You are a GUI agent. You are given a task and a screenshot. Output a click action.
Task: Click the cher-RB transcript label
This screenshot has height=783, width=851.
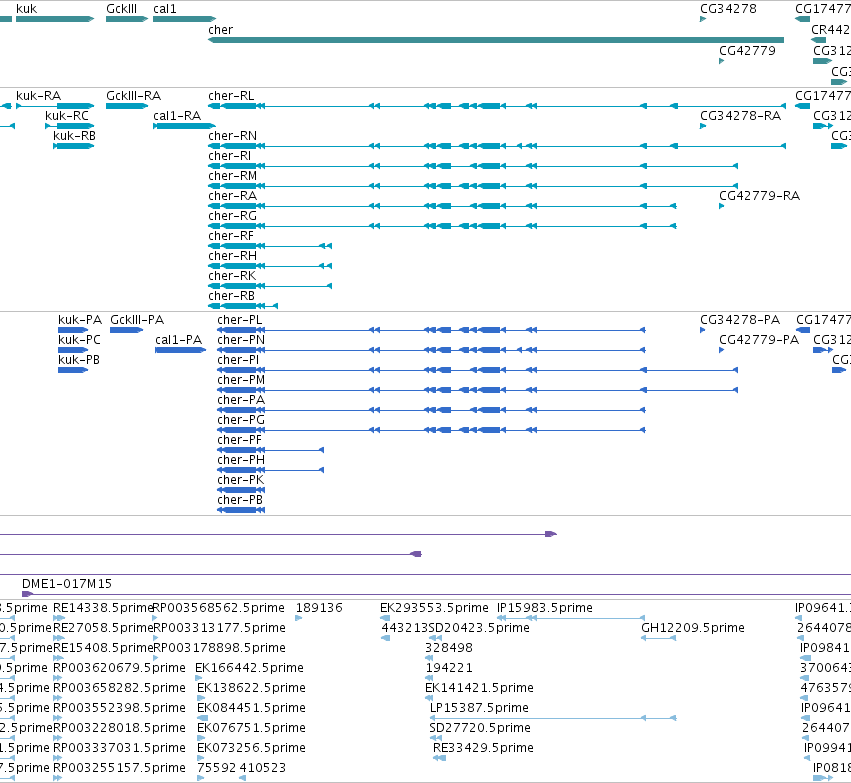click(x=232, y=296)
